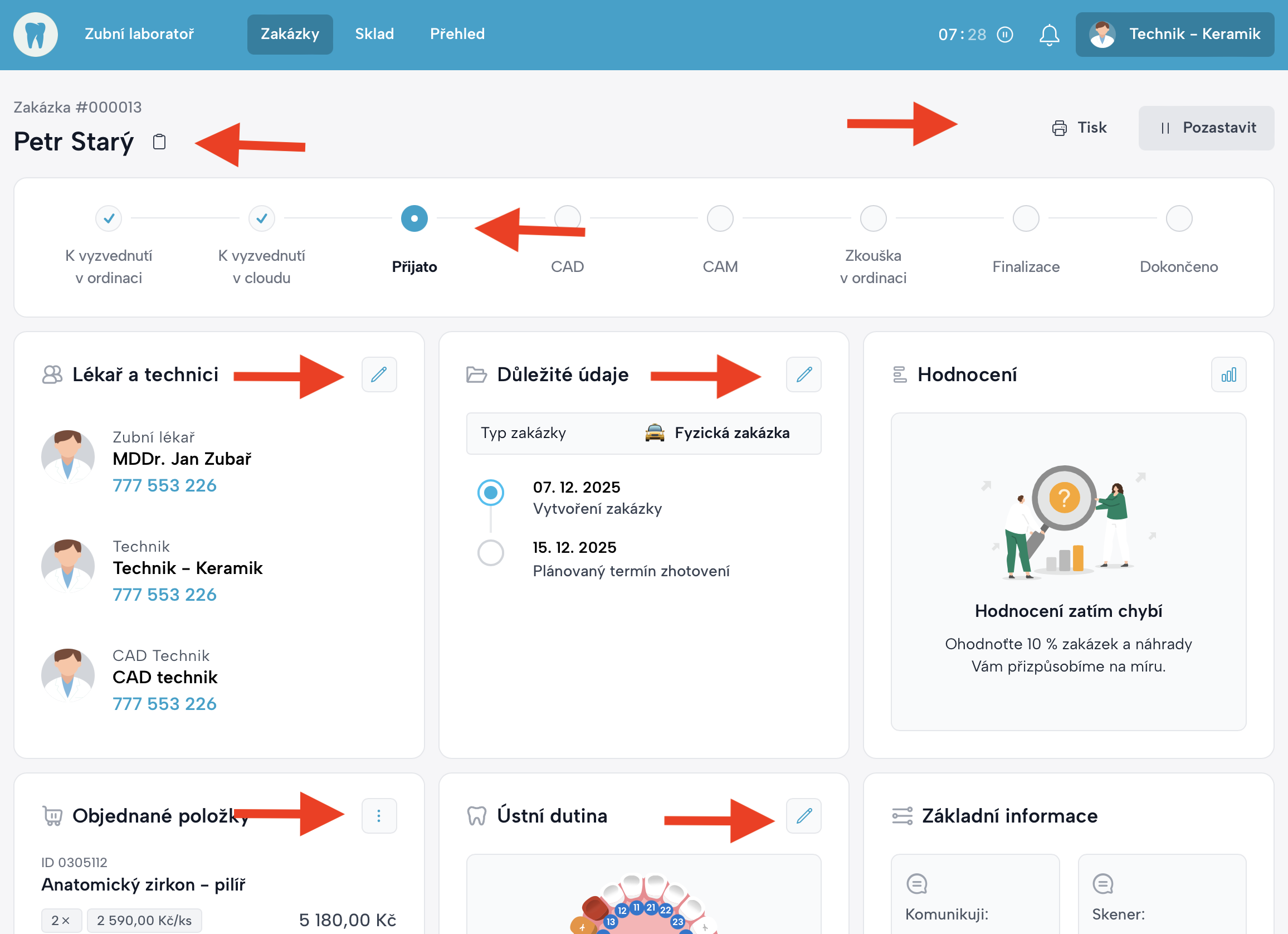Expand Typ zakázky Fyzická zakázka field
Screen dimensions: 1288x934
click(x=643, y=434)
